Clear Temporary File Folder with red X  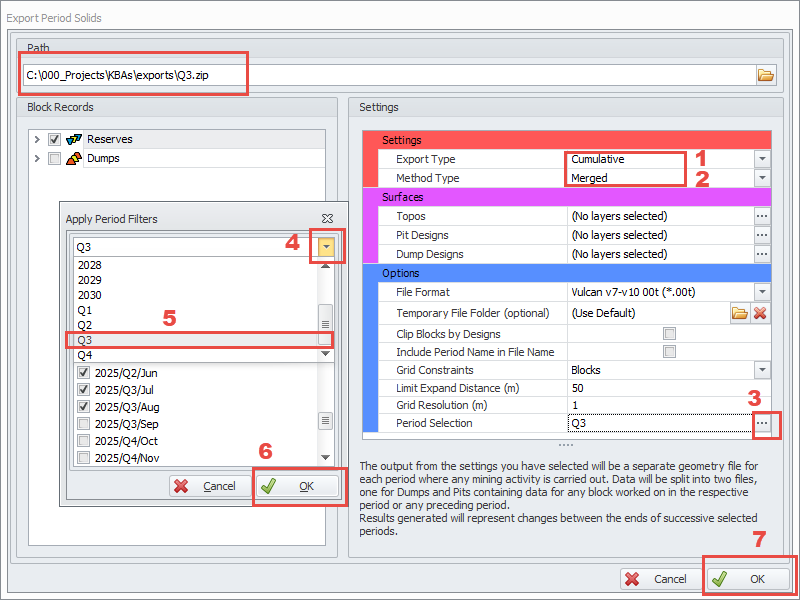(x=760, y=313)
